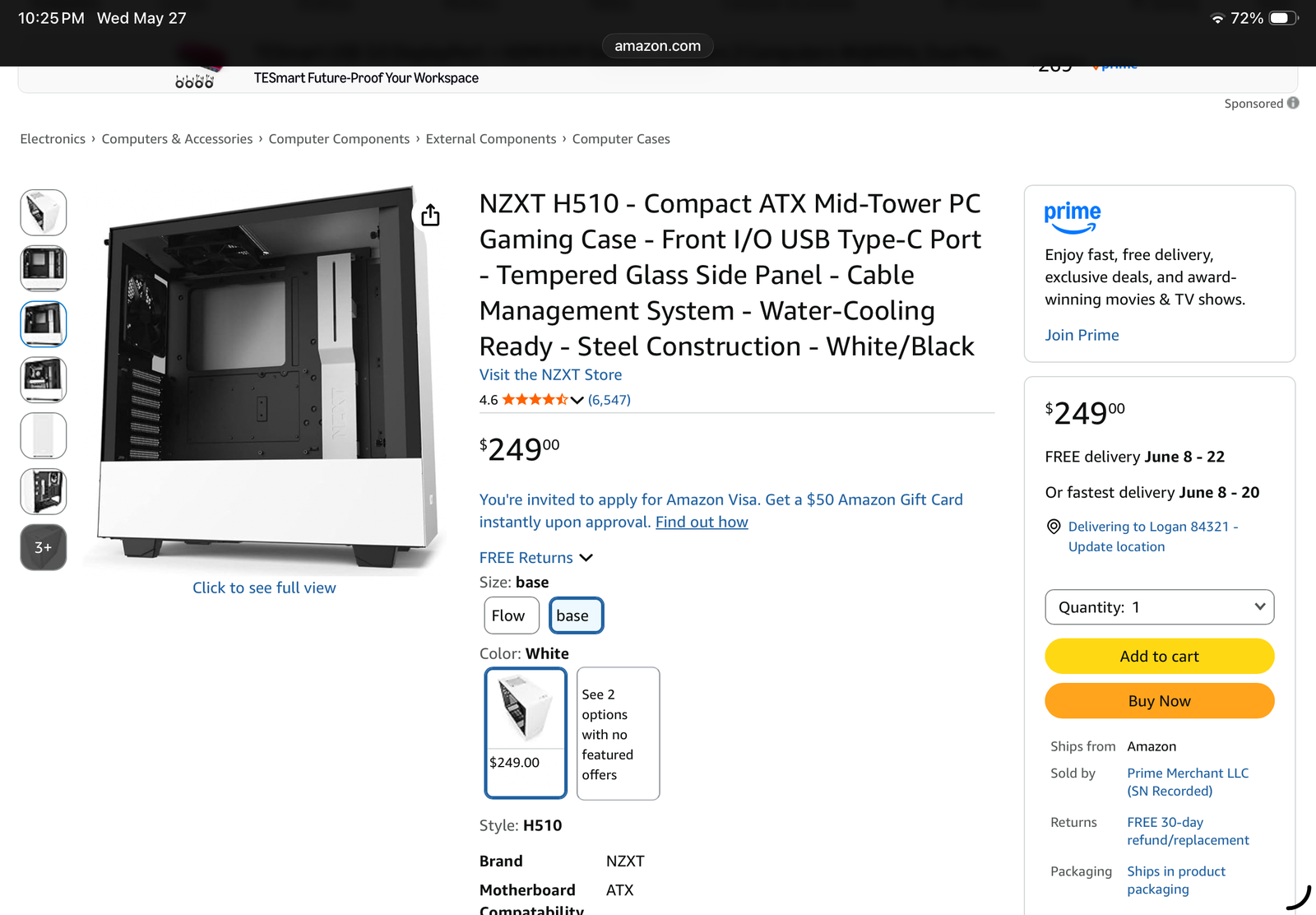
Task: Tap the Amazon Visa $50 Gift Card offer
Action: (721, 510)
